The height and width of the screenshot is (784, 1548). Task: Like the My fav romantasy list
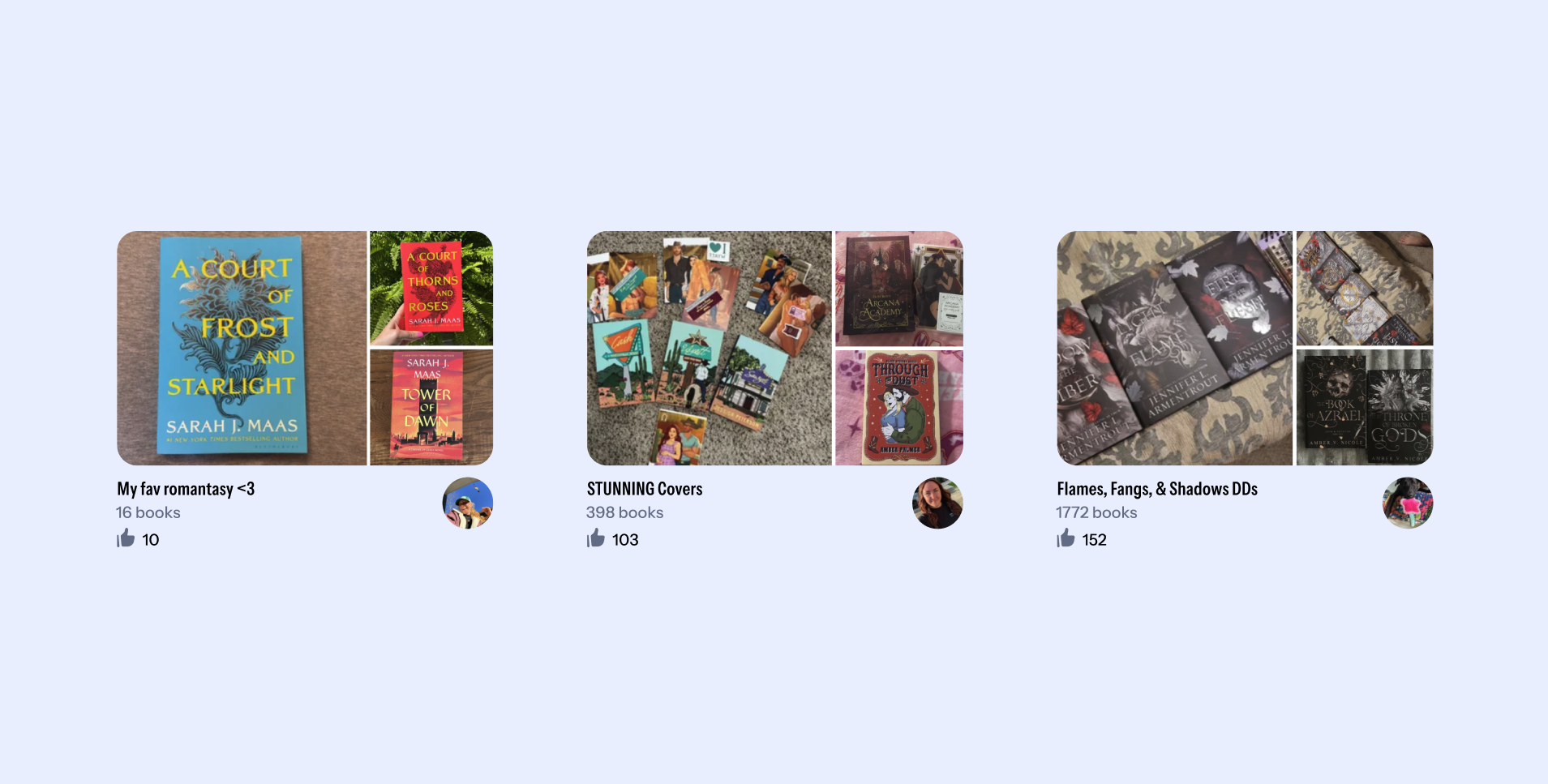(x=126, y=538)
